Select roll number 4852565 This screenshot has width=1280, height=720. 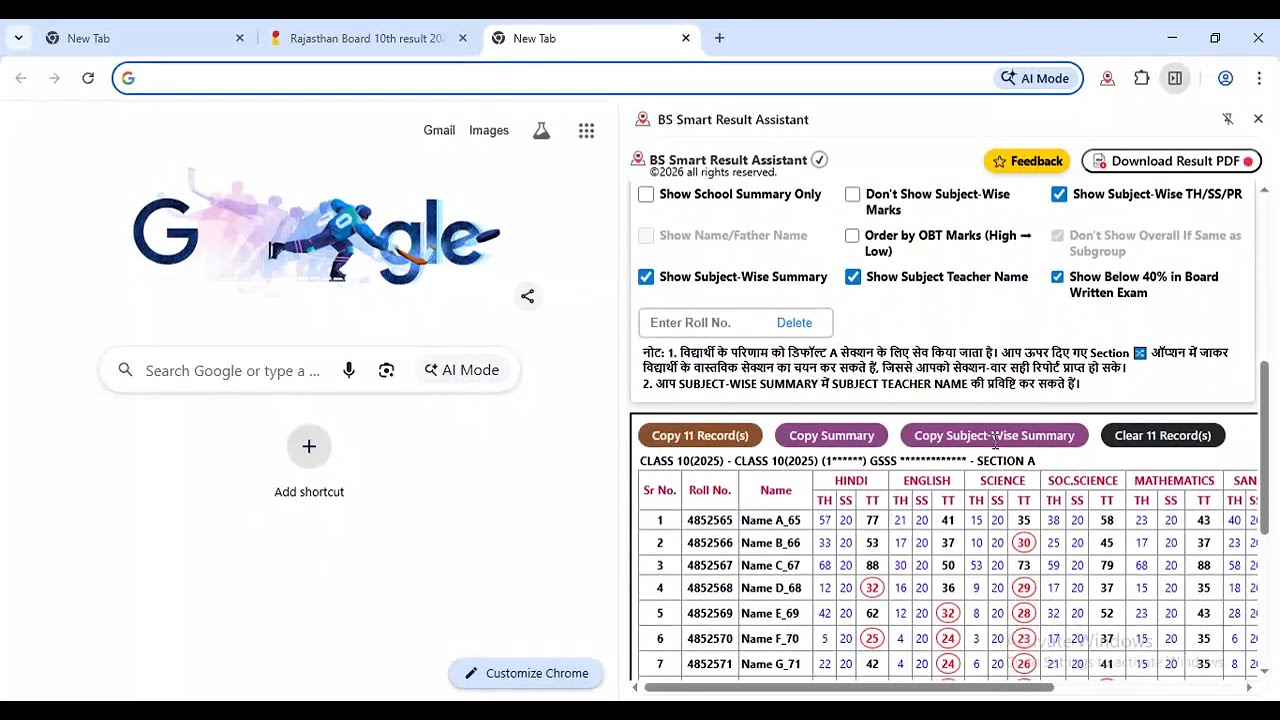(x=709, y=520)
